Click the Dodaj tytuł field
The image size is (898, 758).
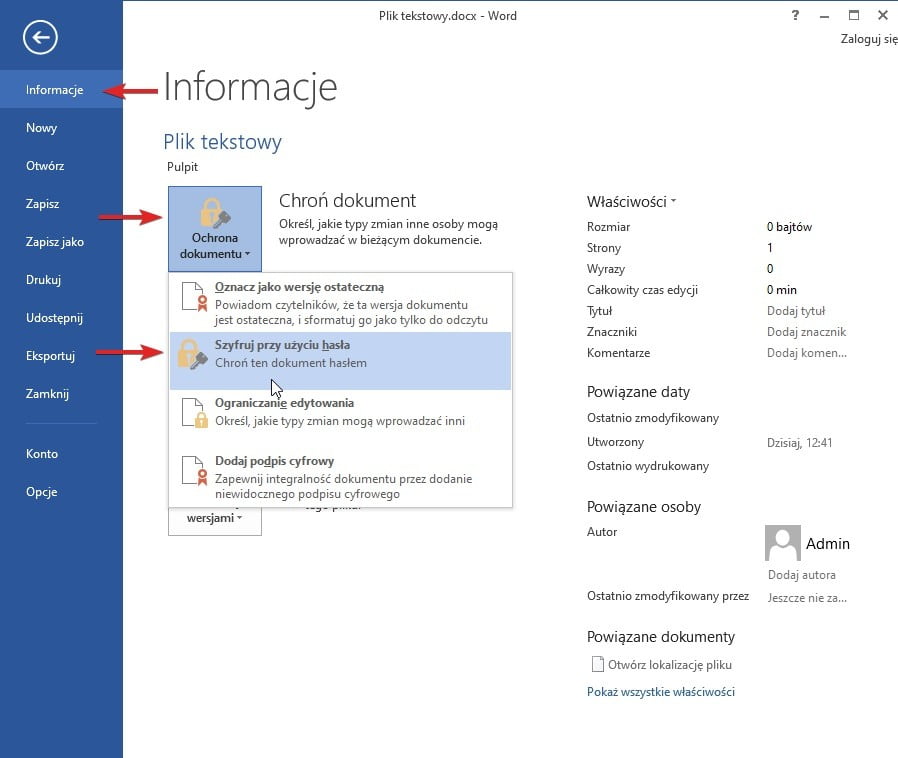796,311
